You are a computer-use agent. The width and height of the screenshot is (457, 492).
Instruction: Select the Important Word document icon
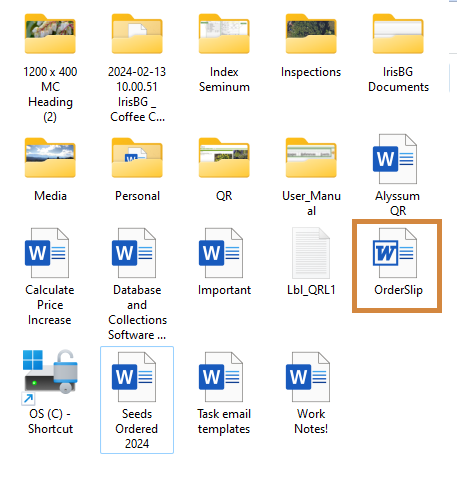point(221,253)
